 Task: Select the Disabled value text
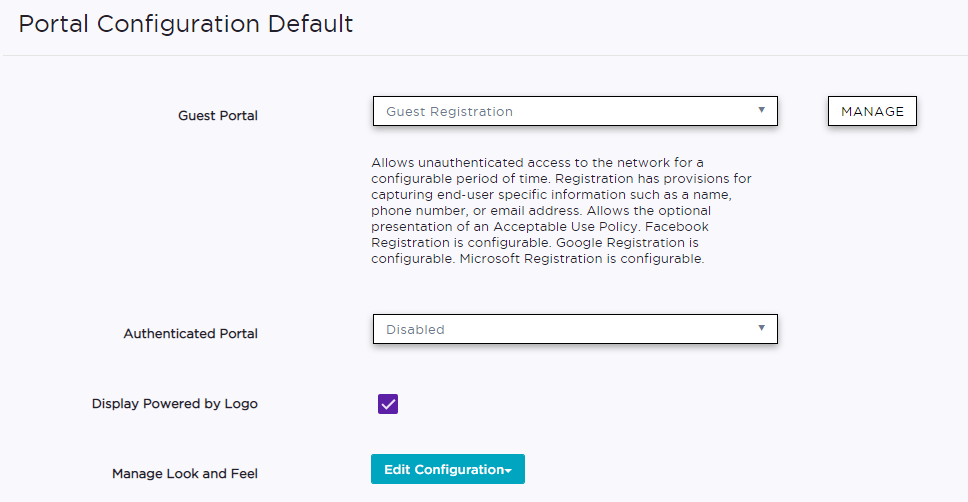415,330
